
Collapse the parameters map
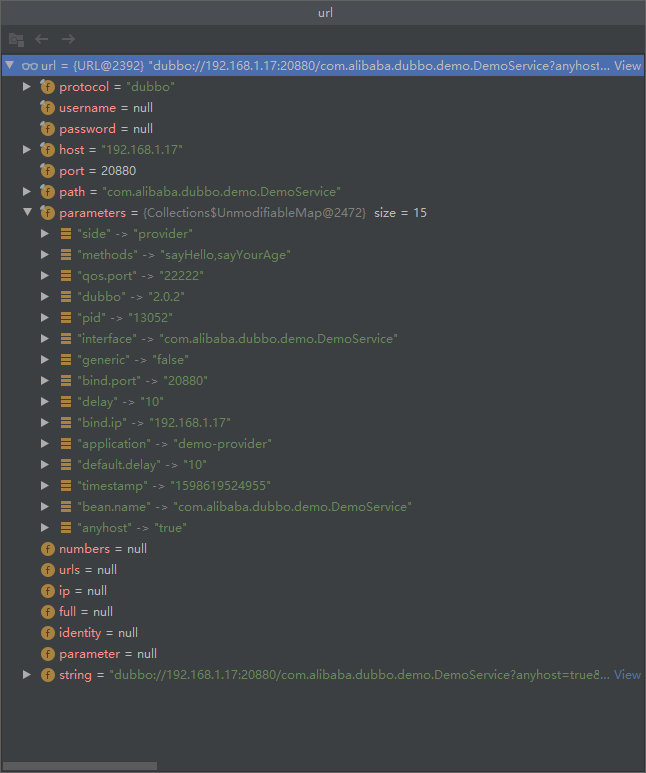coord(27,212)
